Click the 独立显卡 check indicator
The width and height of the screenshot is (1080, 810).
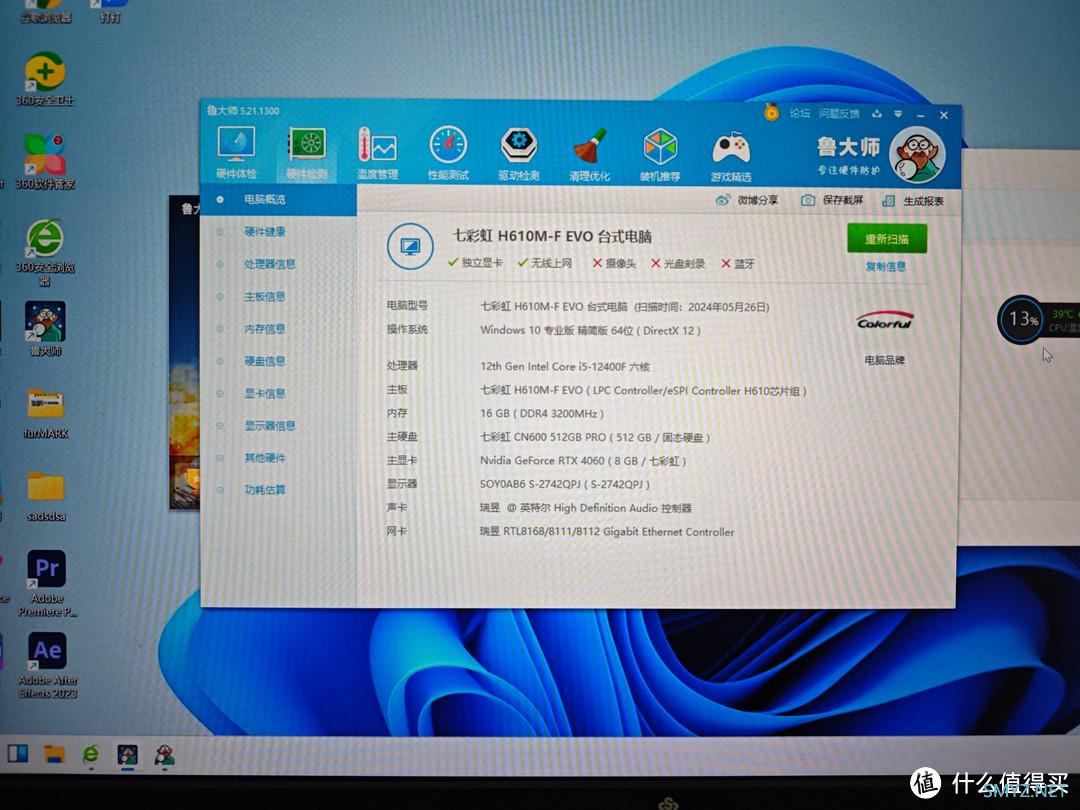pos(475,262)
